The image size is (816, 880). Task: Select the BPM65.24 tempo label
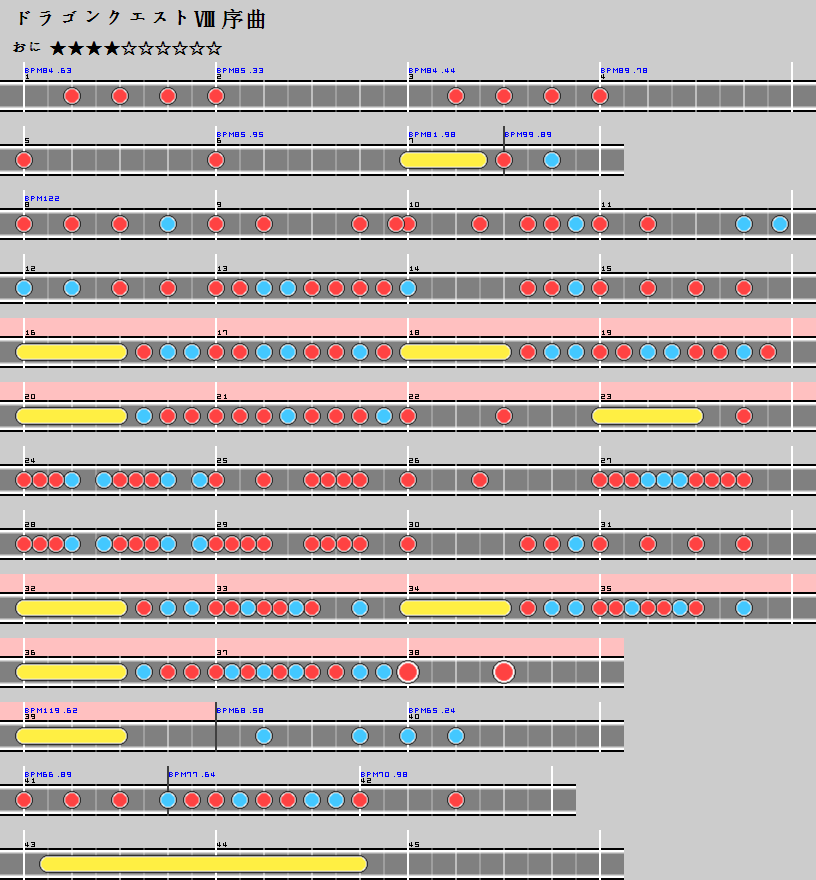tap(432, 710)
